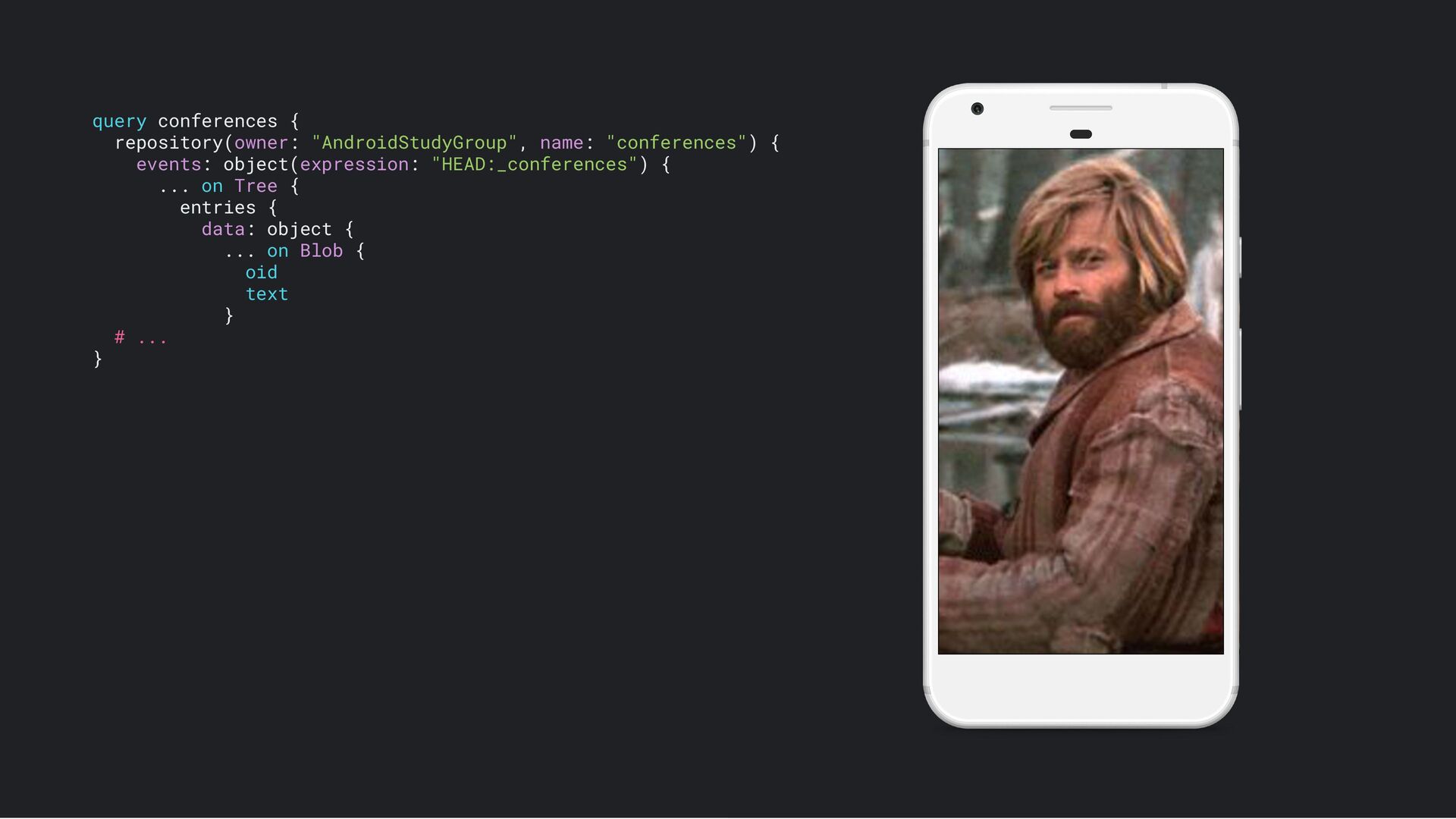Click the phone's dark proximity sensor pill

coord(1081,134)
